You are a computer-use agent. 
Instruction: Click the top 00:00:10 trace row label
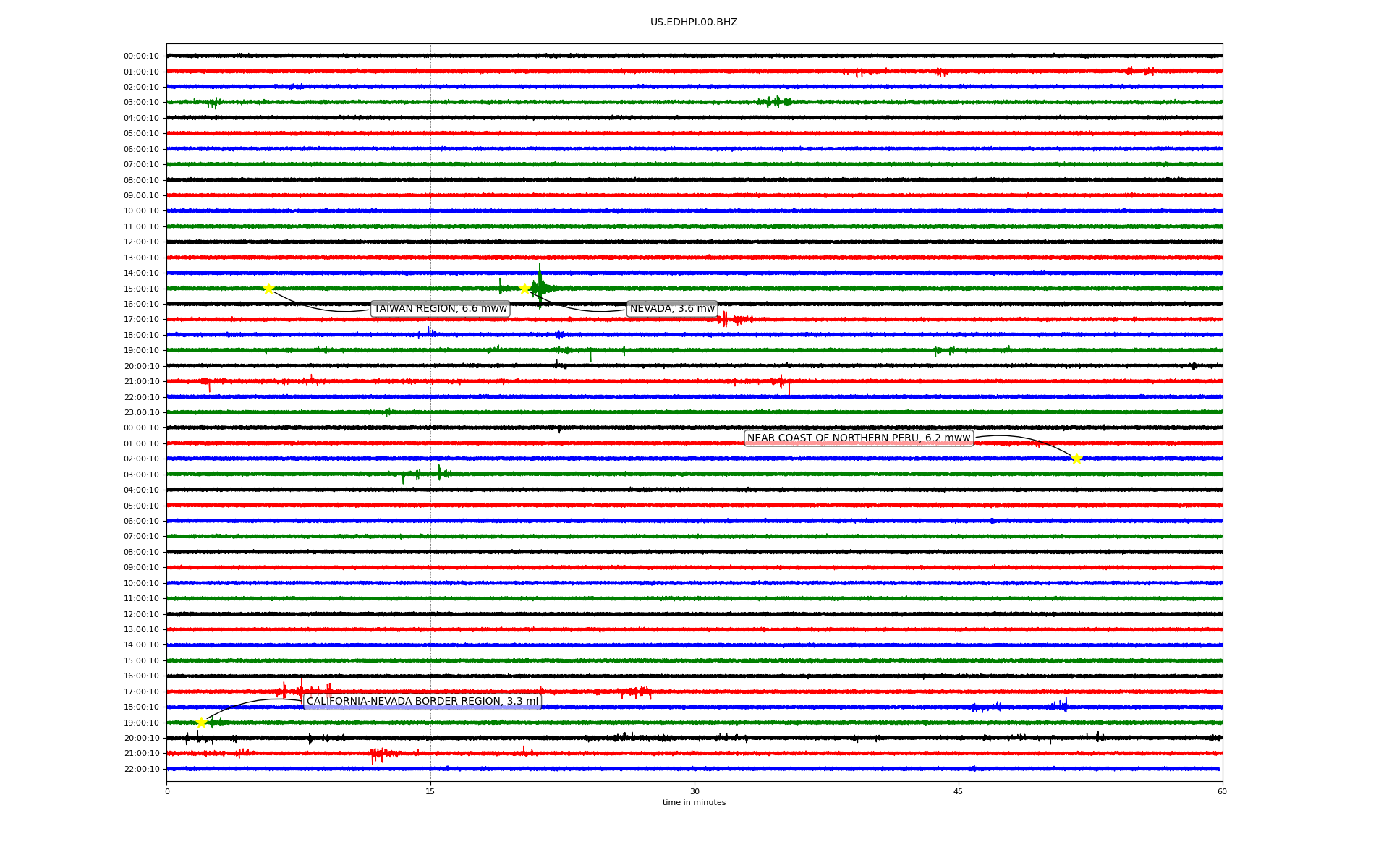[x=141, y=56]
